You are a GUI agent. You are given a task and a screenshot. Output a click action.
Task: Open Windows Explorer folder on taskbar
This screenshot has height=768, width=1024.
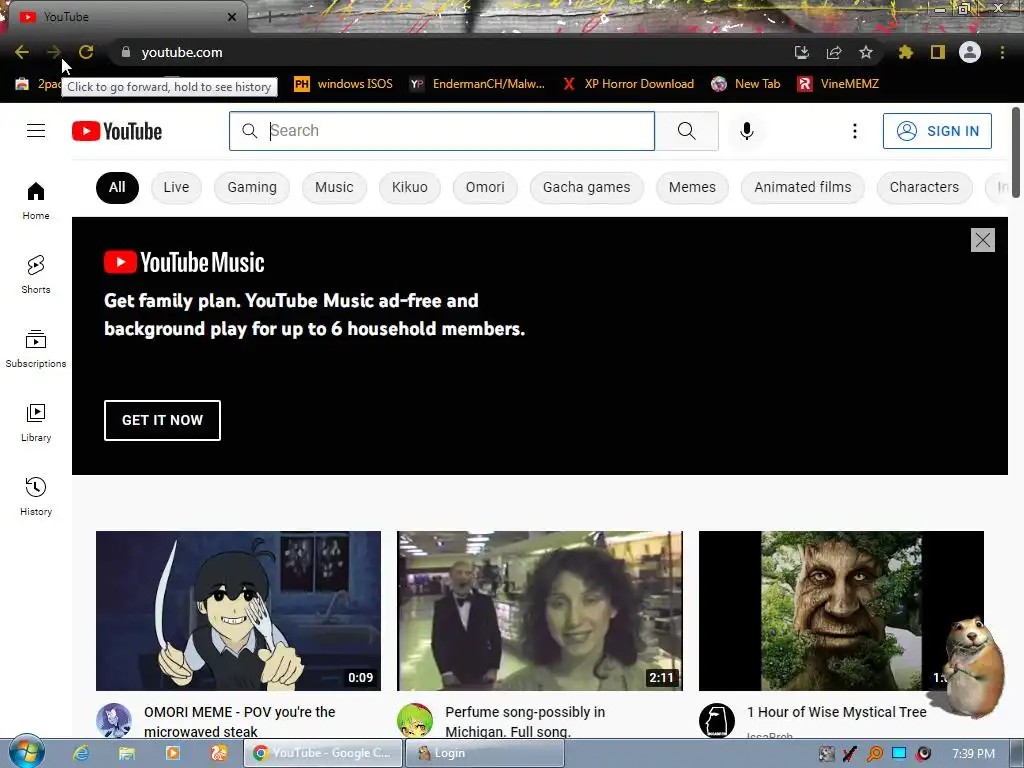point(127,753)
